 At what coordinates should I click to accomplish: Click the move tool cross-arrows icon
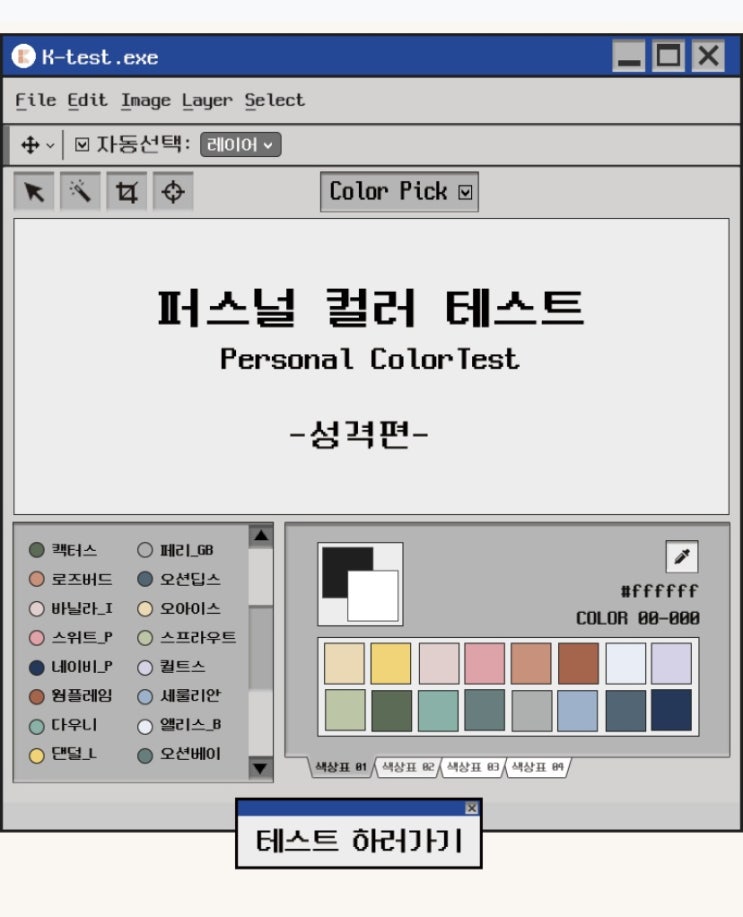pos(30,144)
